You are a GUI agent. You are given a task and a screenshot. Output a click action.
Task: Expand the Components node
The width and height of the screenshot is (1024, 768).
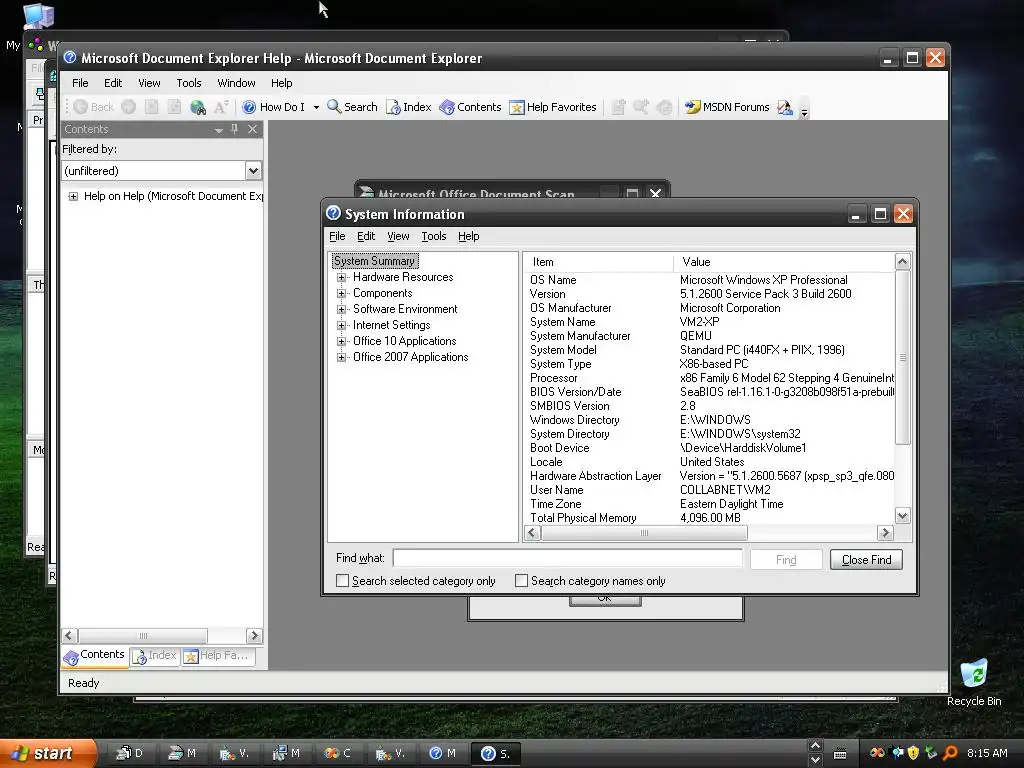(342, 293)
